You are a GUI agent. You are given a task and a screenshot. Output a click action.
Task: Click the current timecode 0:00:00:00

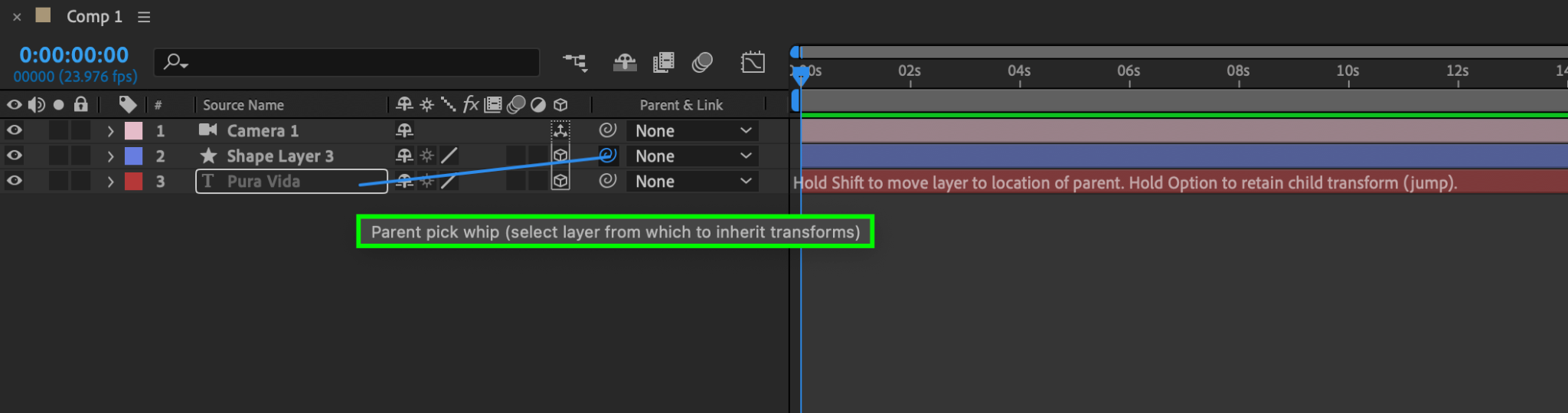pos(73,55)
